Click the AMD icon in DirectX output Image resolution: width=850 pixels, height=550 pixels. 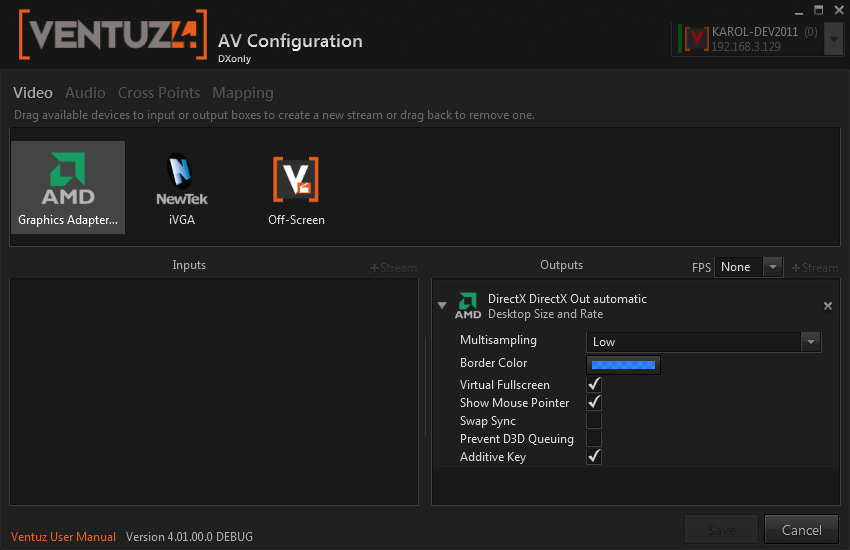pyautogui.click(x=467, y=306)
